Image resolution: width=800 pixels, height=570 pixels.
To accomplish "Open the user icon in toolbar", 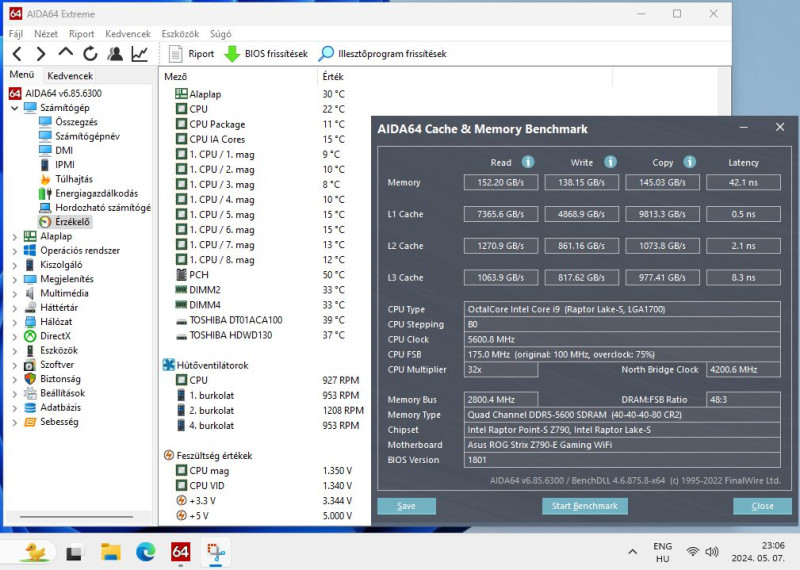I will [115, 54].
